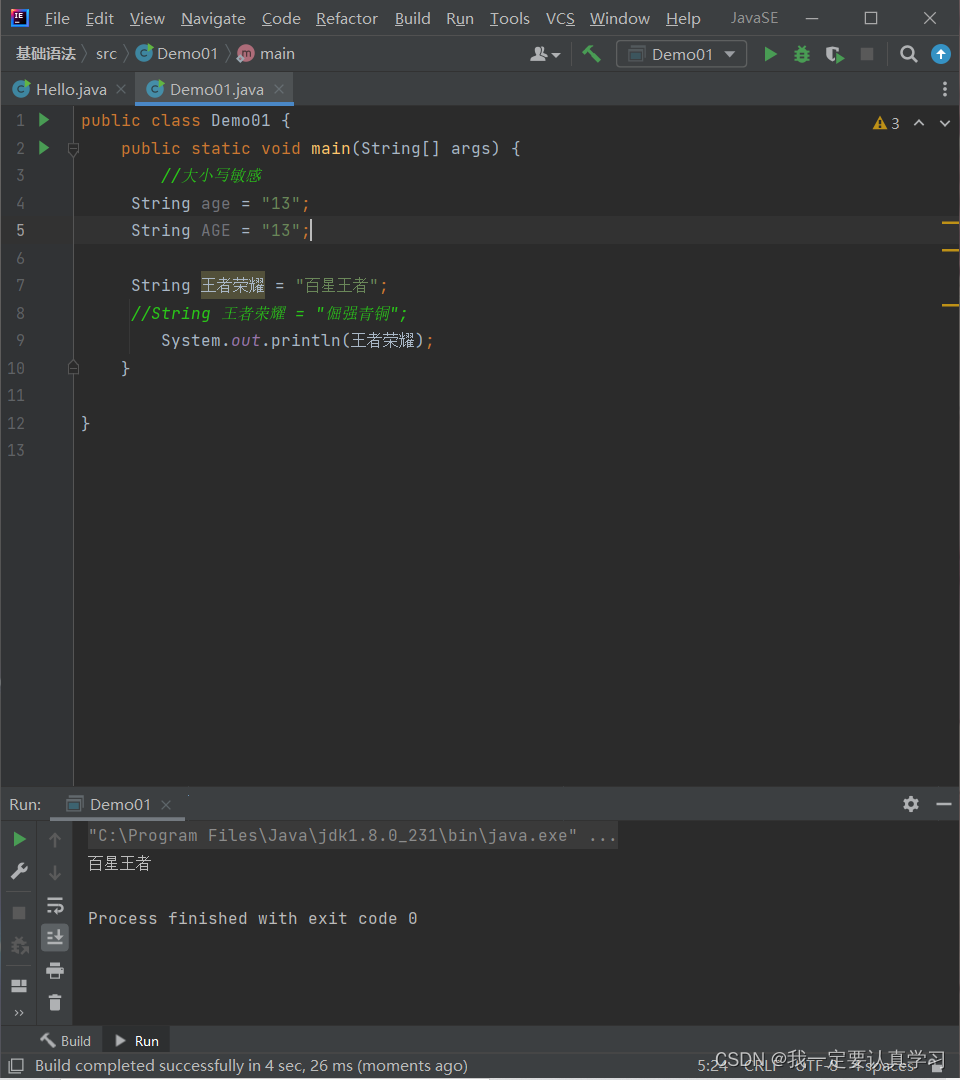
Task: Open the Demo01 run configuration dropdown
Action: 681,54
